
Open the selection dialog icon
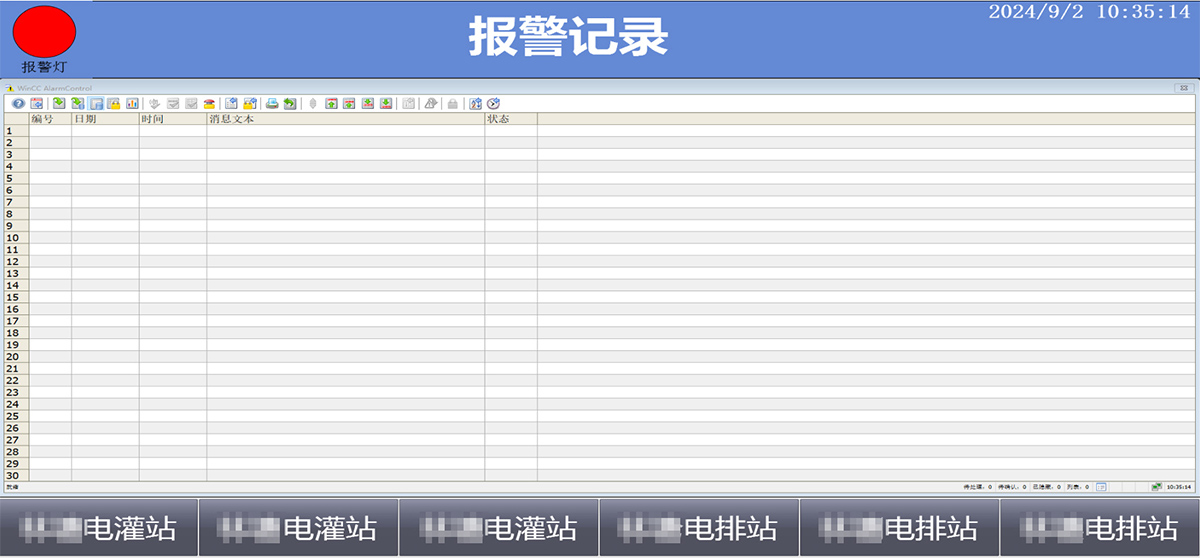click(231, 103)
